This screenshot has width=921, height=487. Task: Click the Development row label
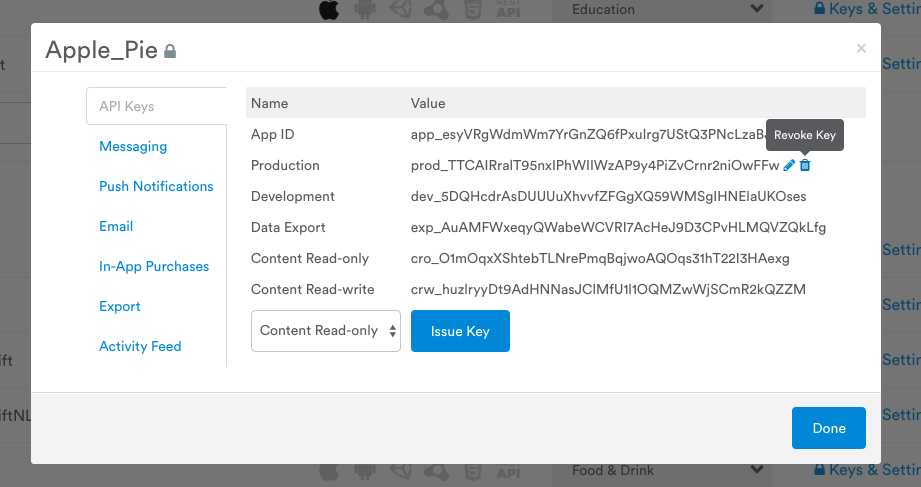click(293, 197)
